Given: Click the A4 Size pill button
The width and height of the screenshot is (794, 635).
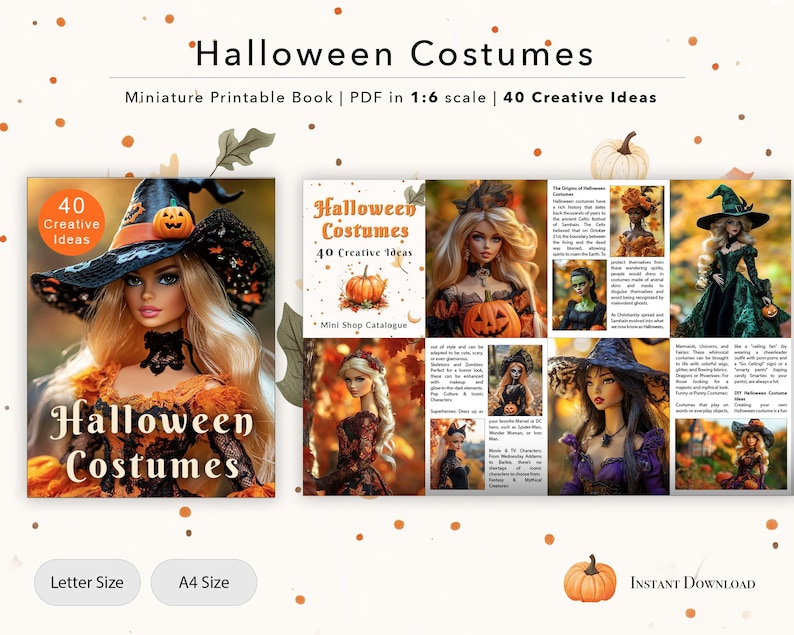Looking at the screenshot, I should click(204, 582).
